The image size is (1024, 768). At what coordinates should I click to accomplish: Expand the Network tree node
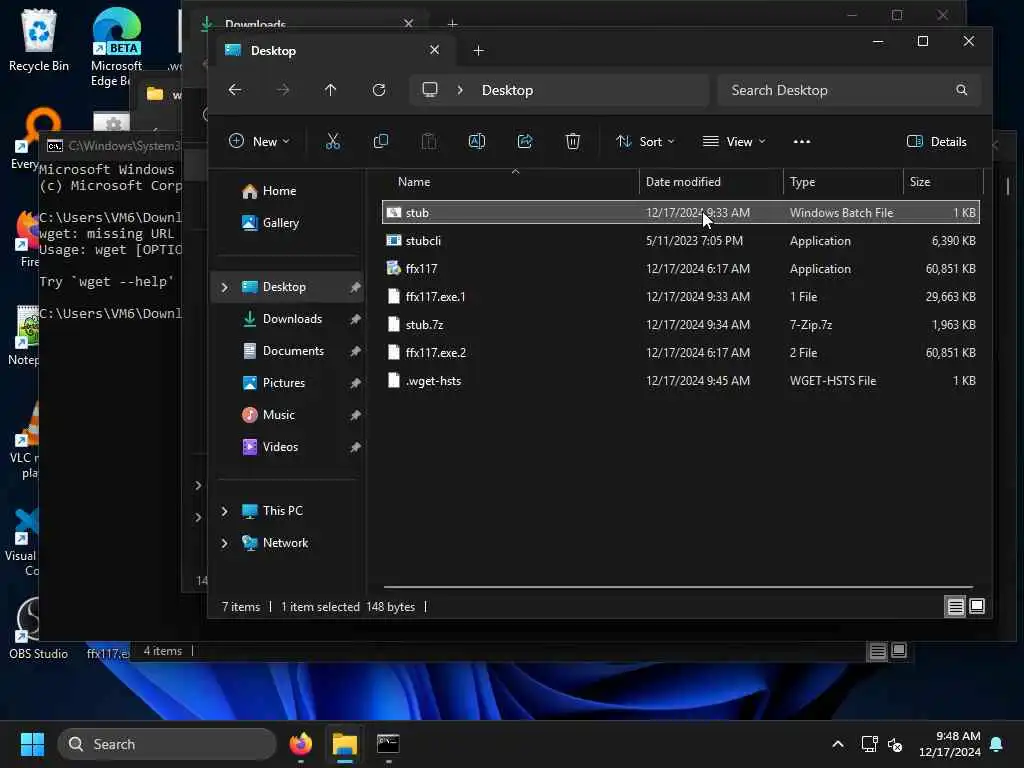coord(225,543)
